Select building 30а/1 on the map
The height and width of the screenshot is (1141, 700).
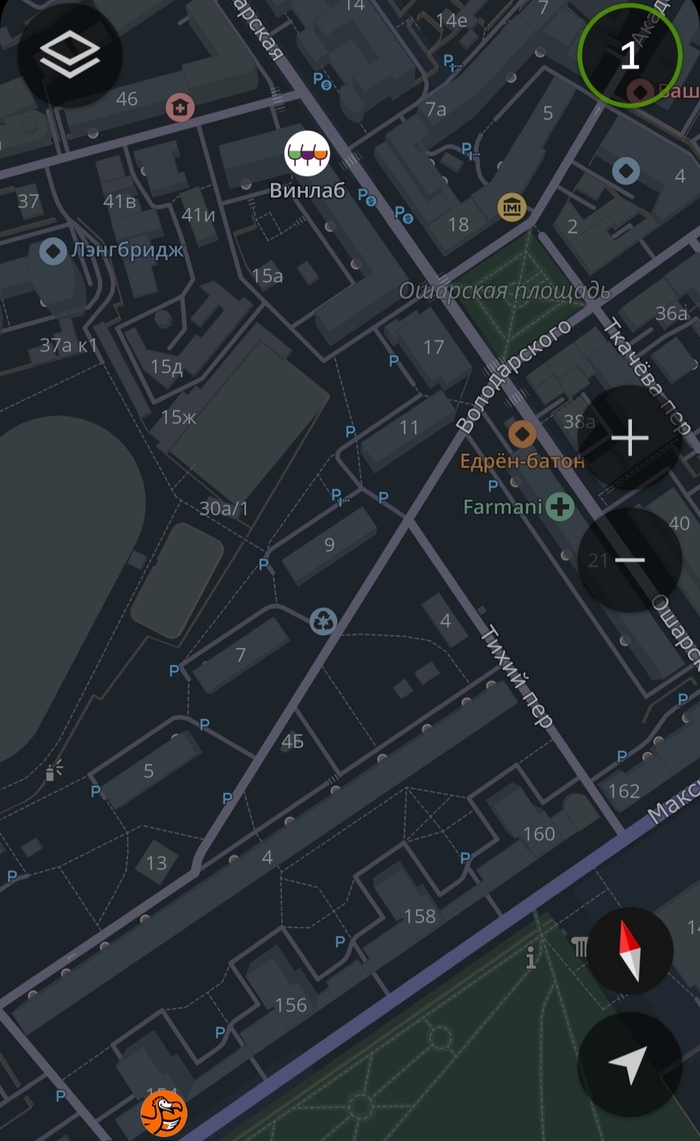(x=224, y=508)
